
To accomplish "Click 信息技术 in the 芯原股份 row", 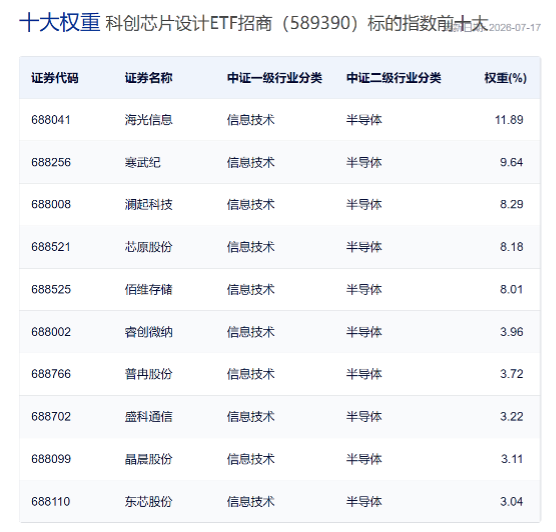I will click(x=251, y=247).
